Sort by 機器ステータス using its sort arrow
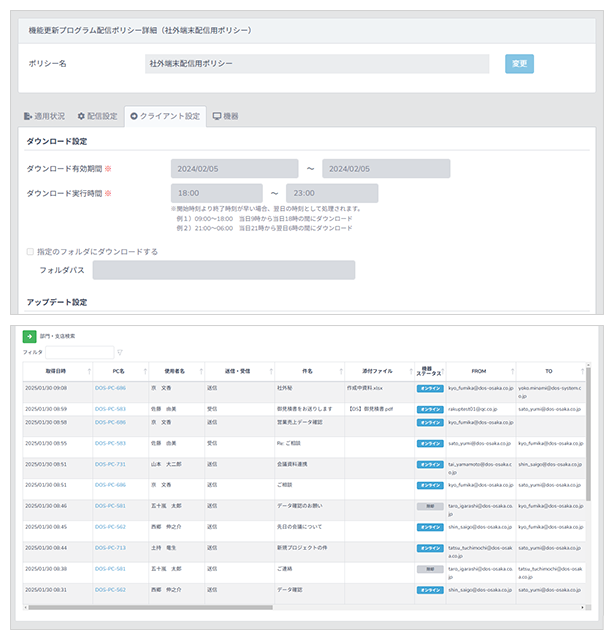Image resolution: width=614 pixels, height=640 pixels. click(443, 371)
